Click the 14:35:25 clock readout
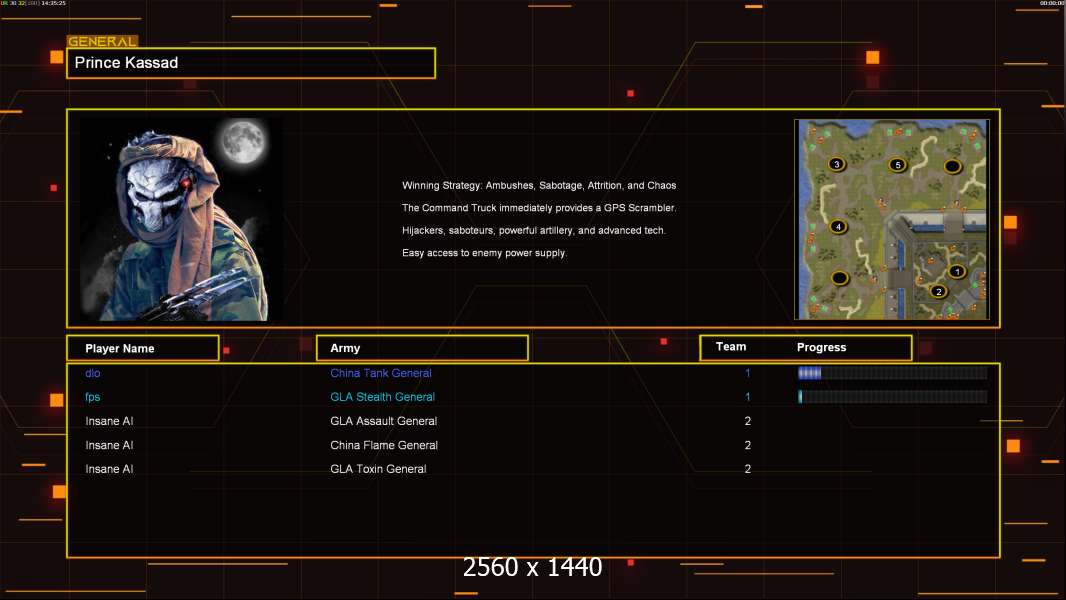This screenshot has width=1066, height=600. click(x=54, y=3)
